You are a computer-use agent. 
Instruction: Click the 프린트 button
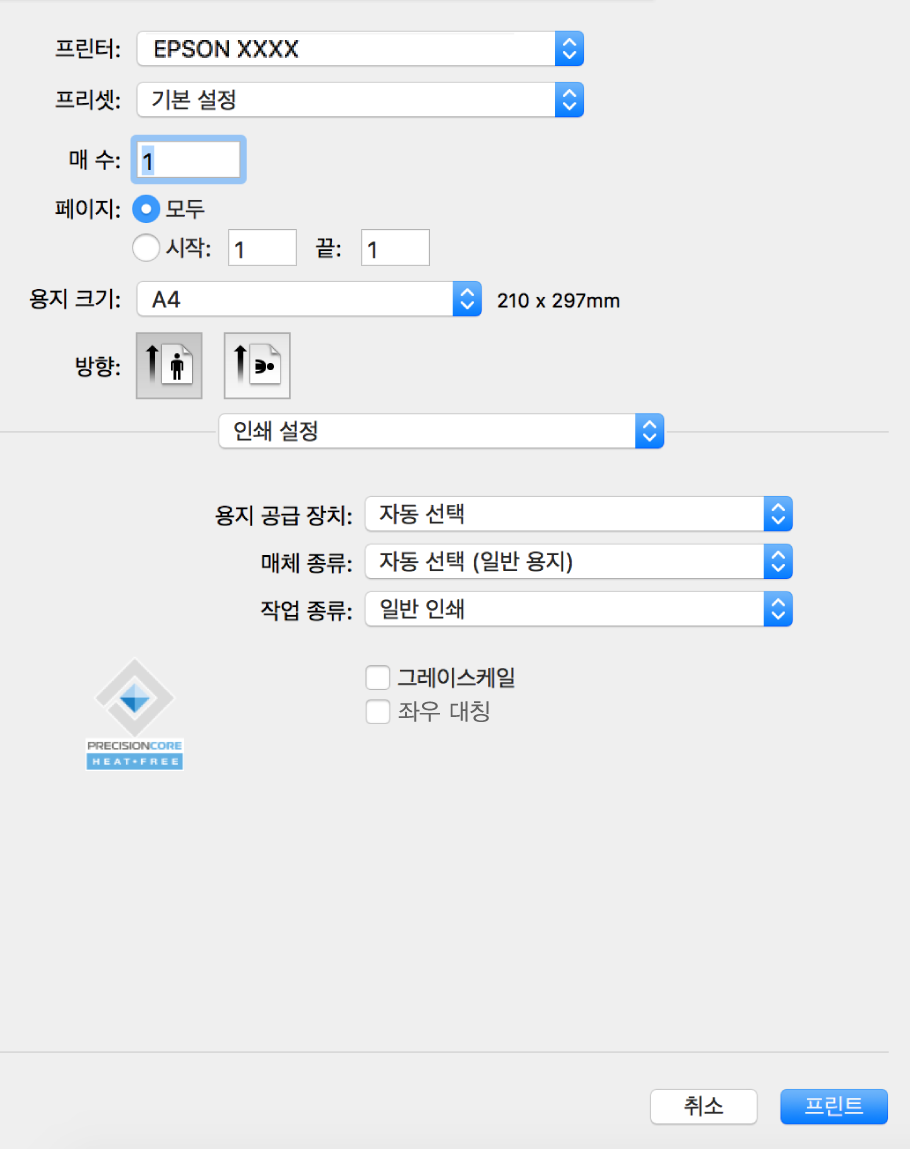[834, 1105]
